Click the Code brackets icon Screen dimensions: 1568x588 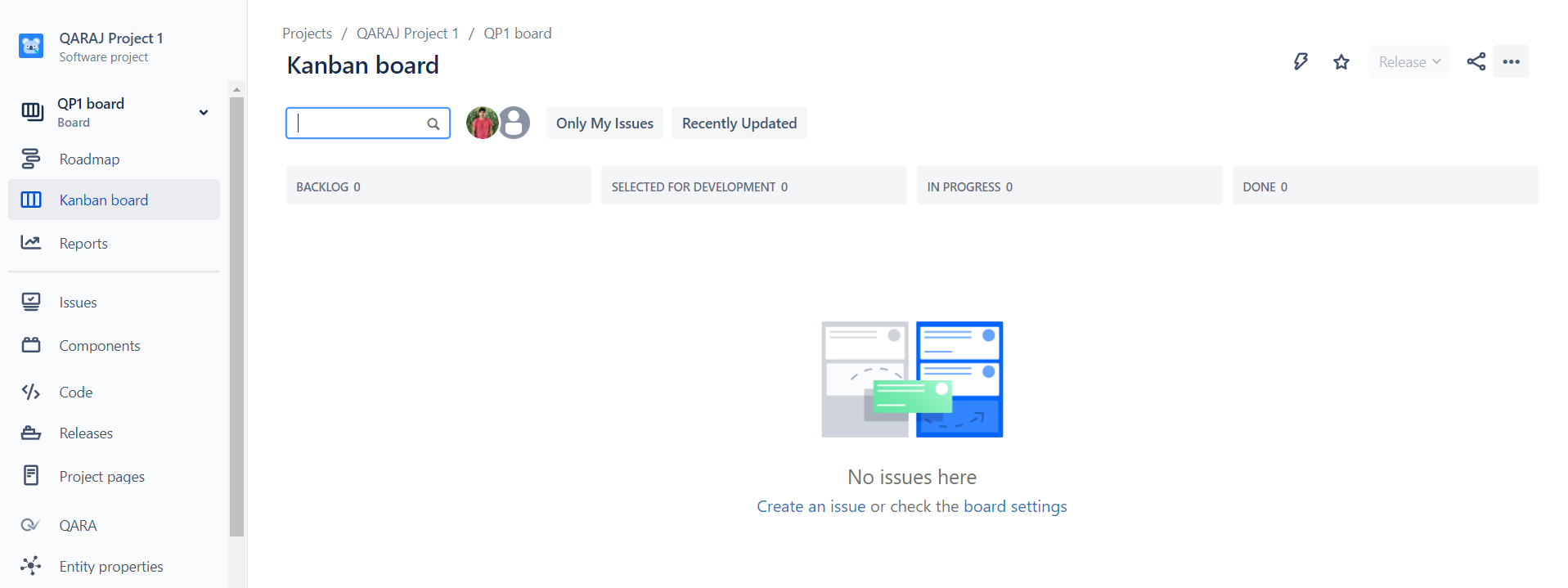pos(31,392)
